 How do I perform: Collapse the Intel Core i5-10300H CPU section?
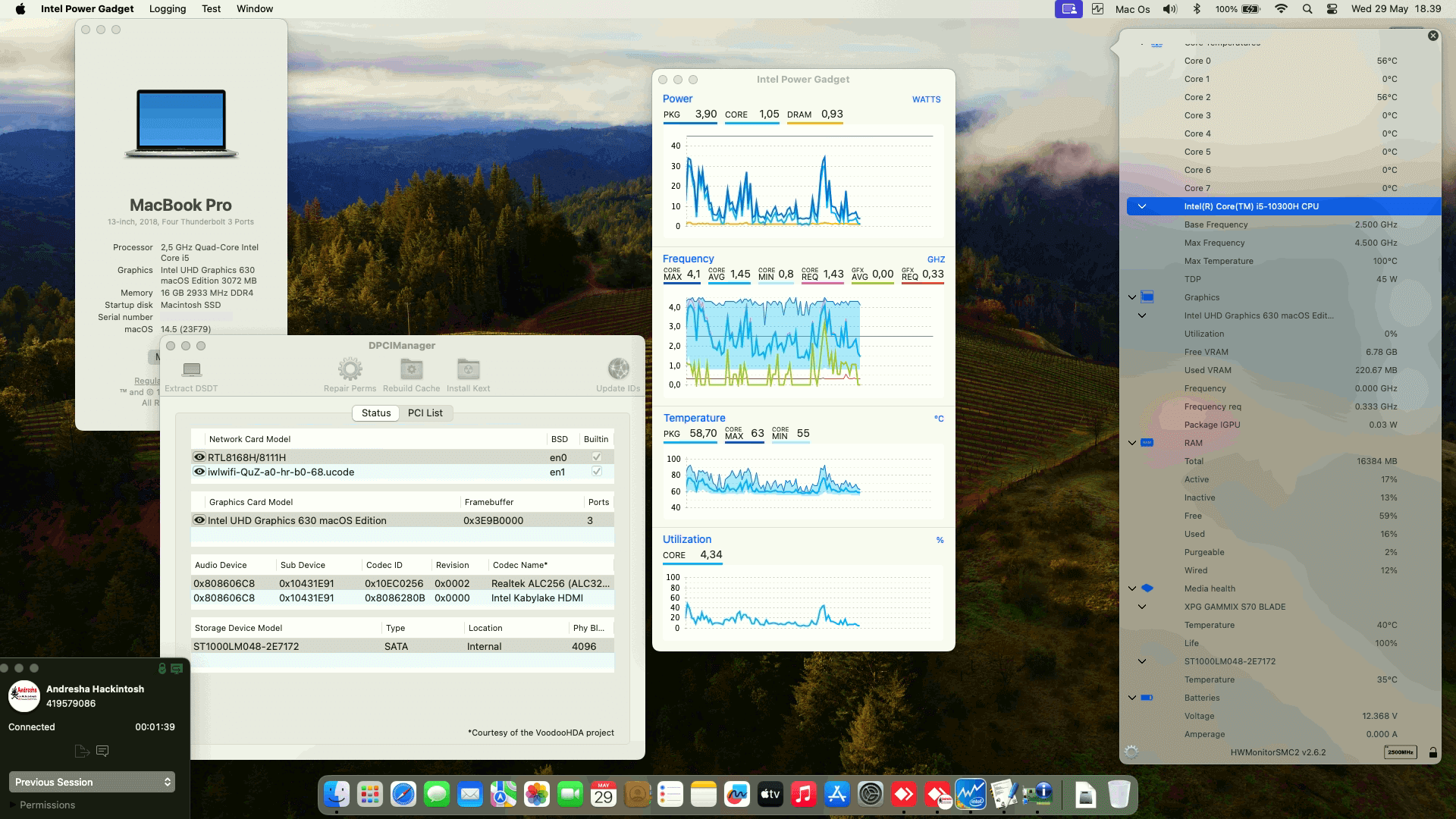[1142, 206]
